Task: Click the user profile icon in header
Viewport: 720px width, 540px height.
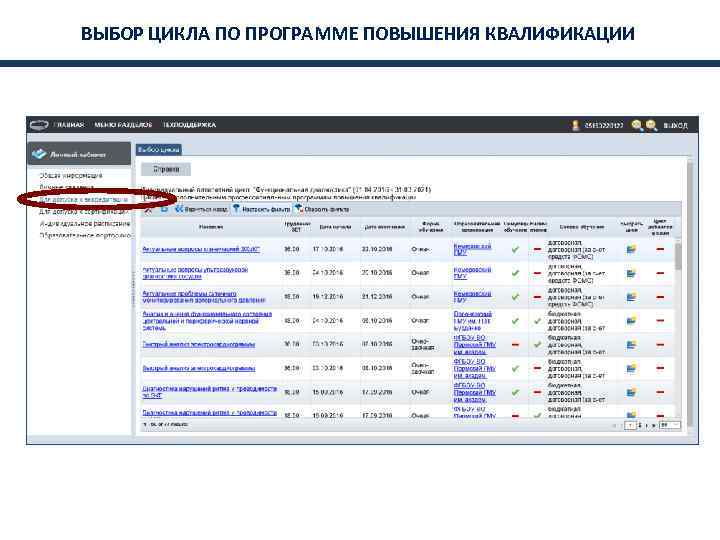Action: (x=576, y=125)
